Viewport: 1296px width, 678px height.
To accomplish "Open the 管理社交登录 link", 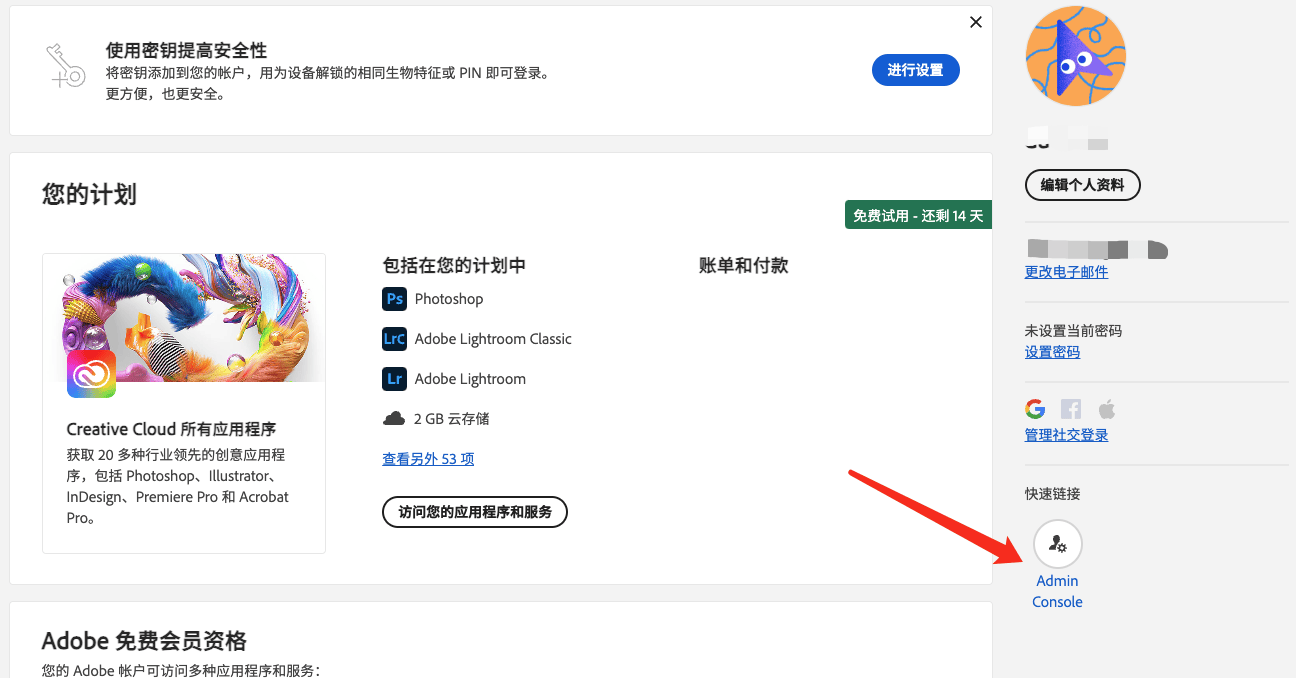I will (1066, 435).
